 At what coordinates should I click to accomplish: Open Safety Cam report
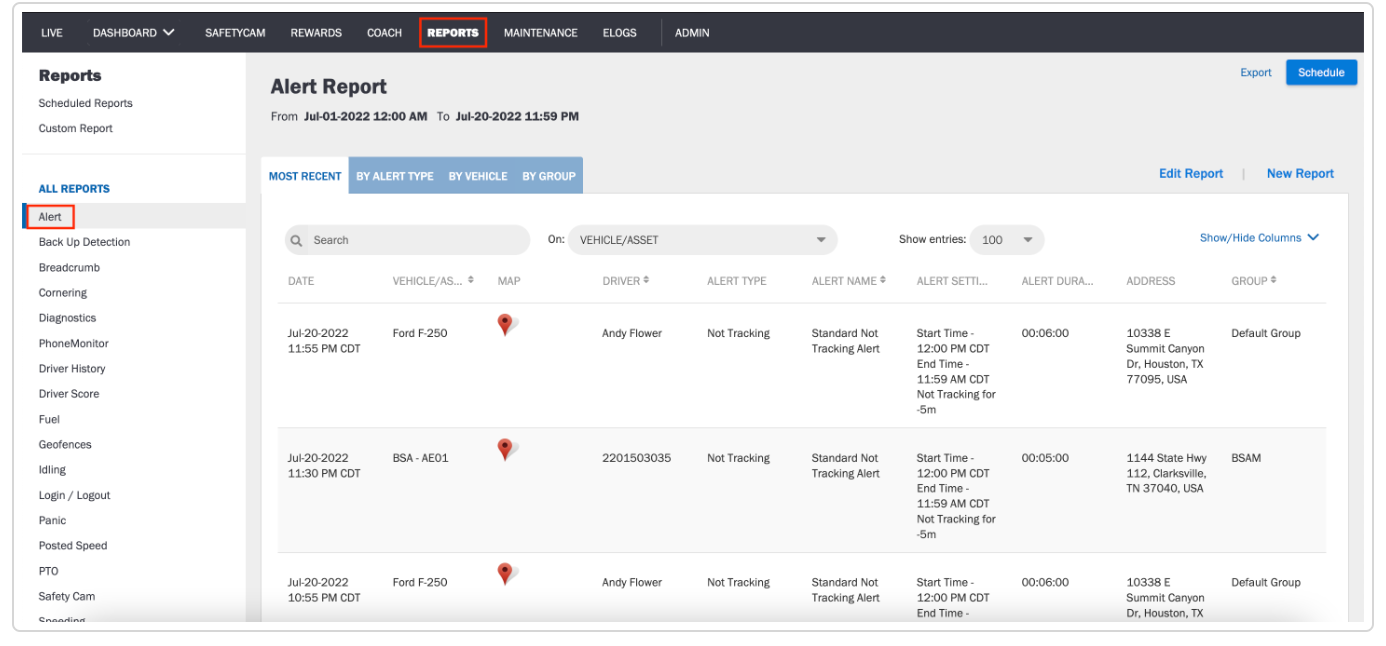[x=67, y=596]
